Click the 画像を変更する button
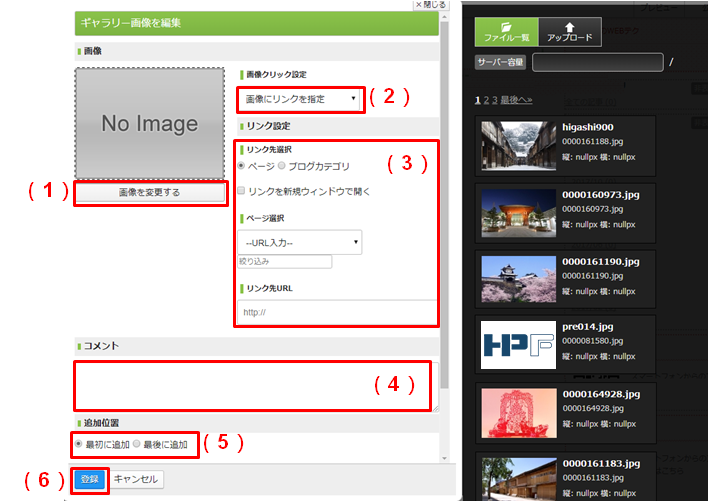 pos(149,192)
